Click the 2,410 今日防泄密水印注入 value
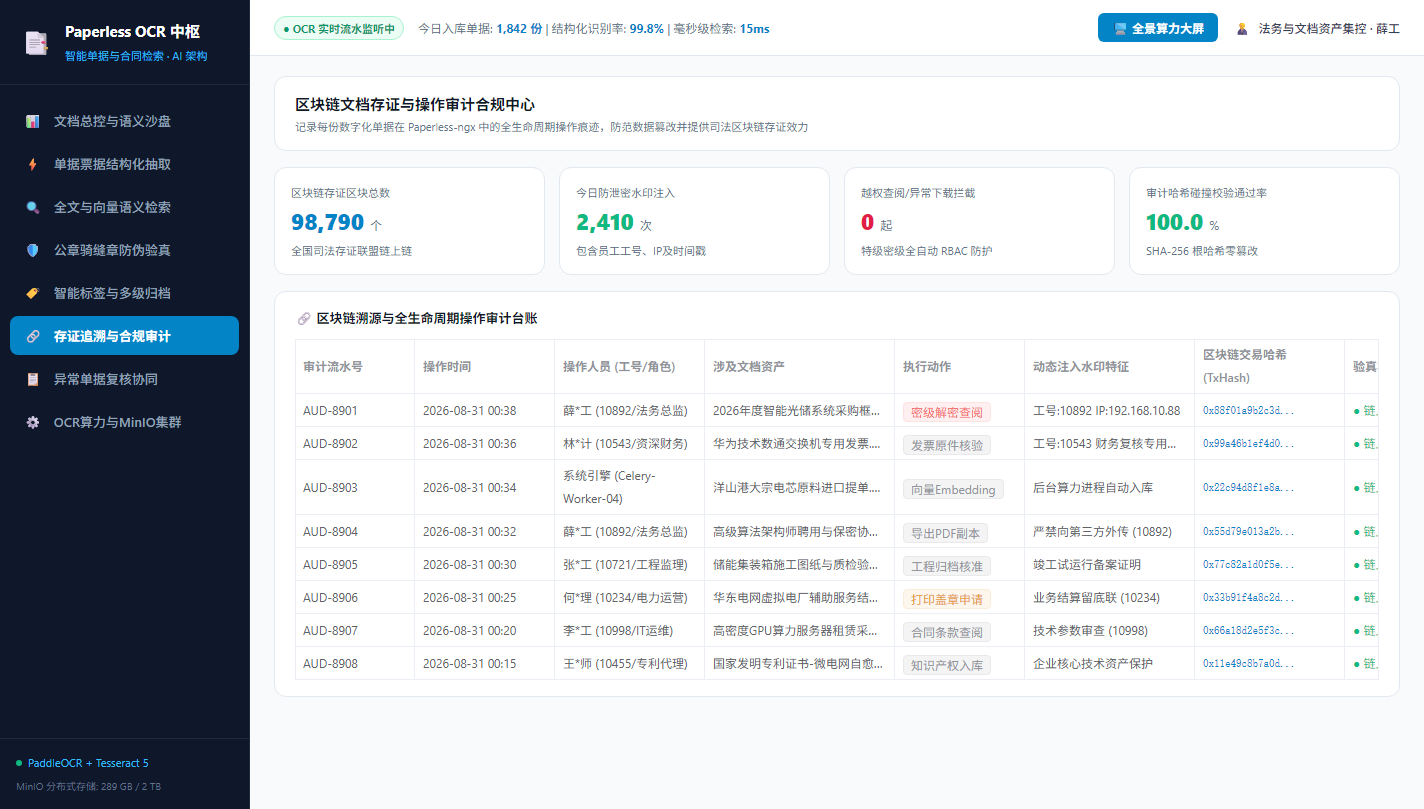This screenshot has height=809, width=1424. click(605, 222)
